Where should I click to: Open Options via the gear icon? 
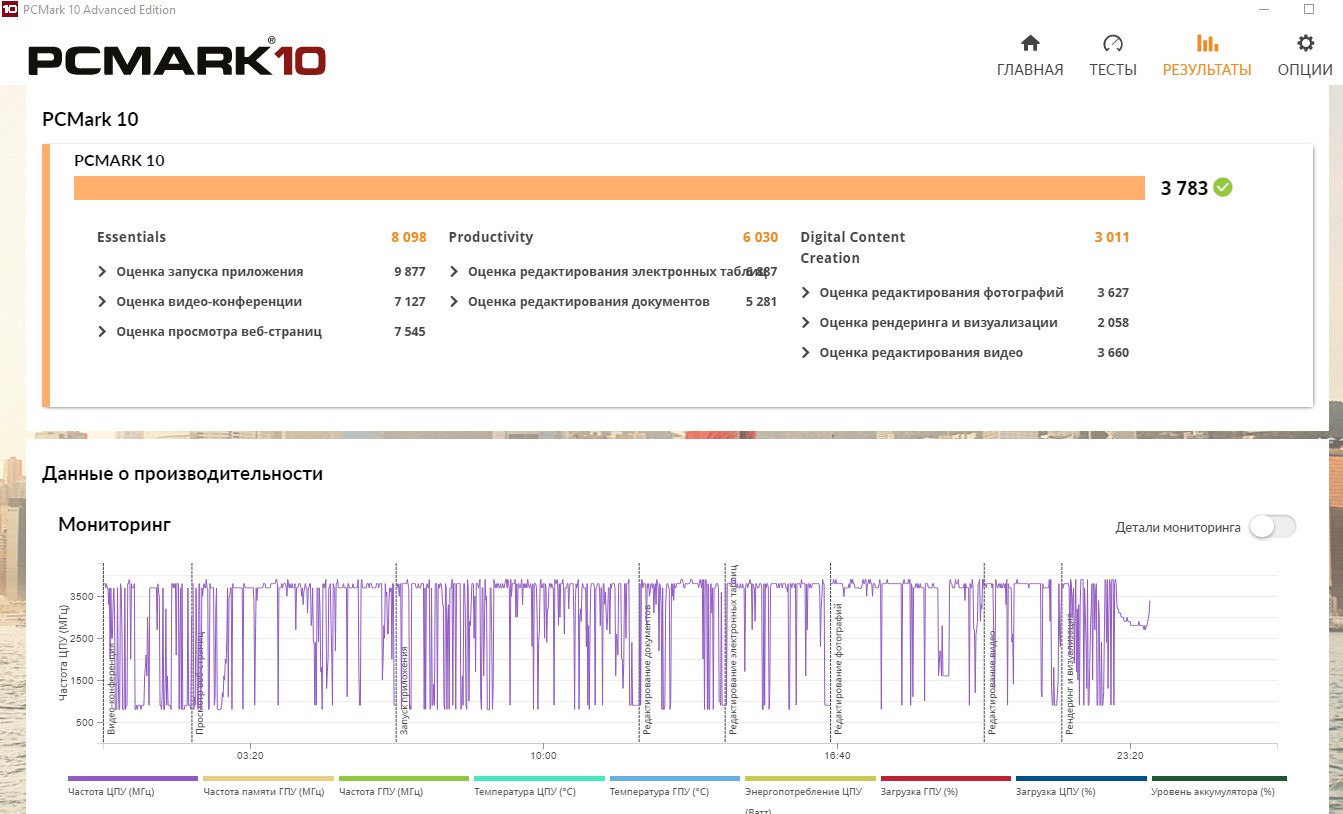click(1305, 43)
